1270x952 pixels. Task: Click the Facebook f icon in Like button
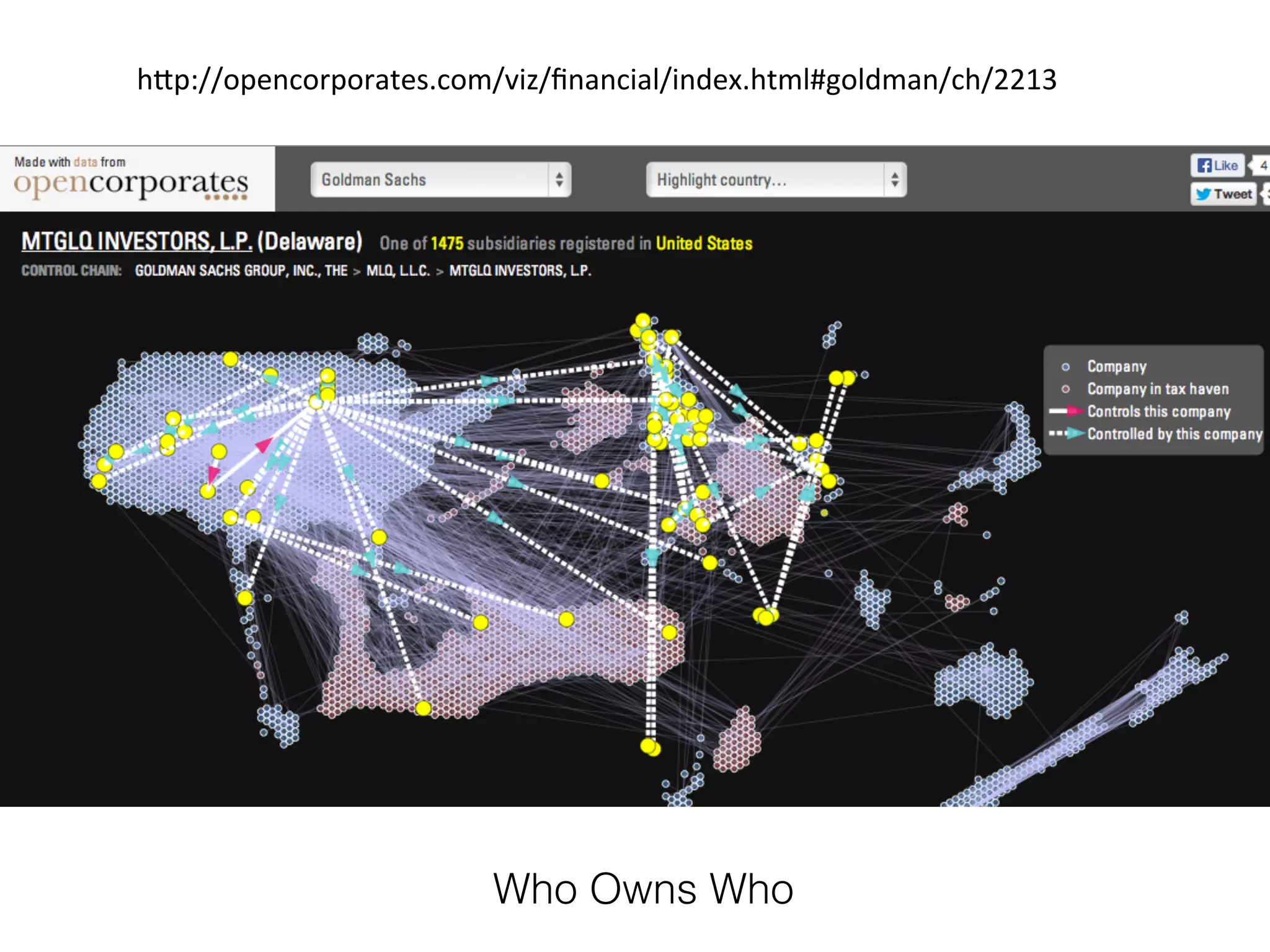coord(1204,165)
